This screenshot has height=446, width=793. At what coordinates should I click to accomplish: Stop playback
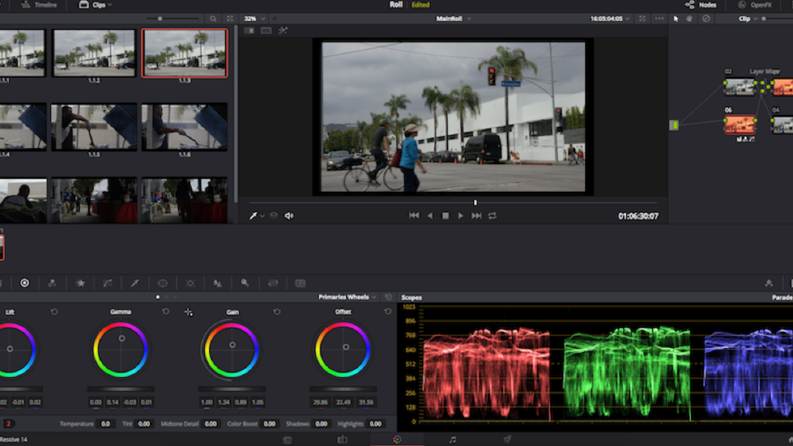click(445, 215)
